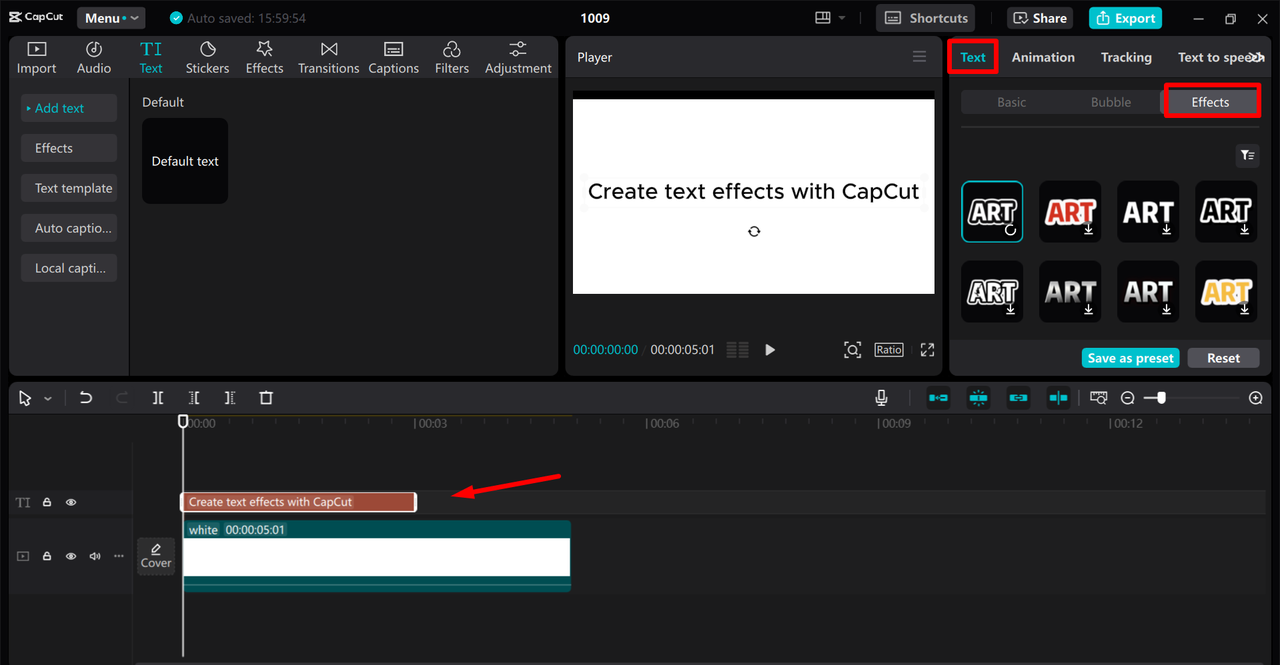The width and height of the screenshot is (1280, 665).
Task: Toggle visibility eye of the video track
Action: coord(71,556)
